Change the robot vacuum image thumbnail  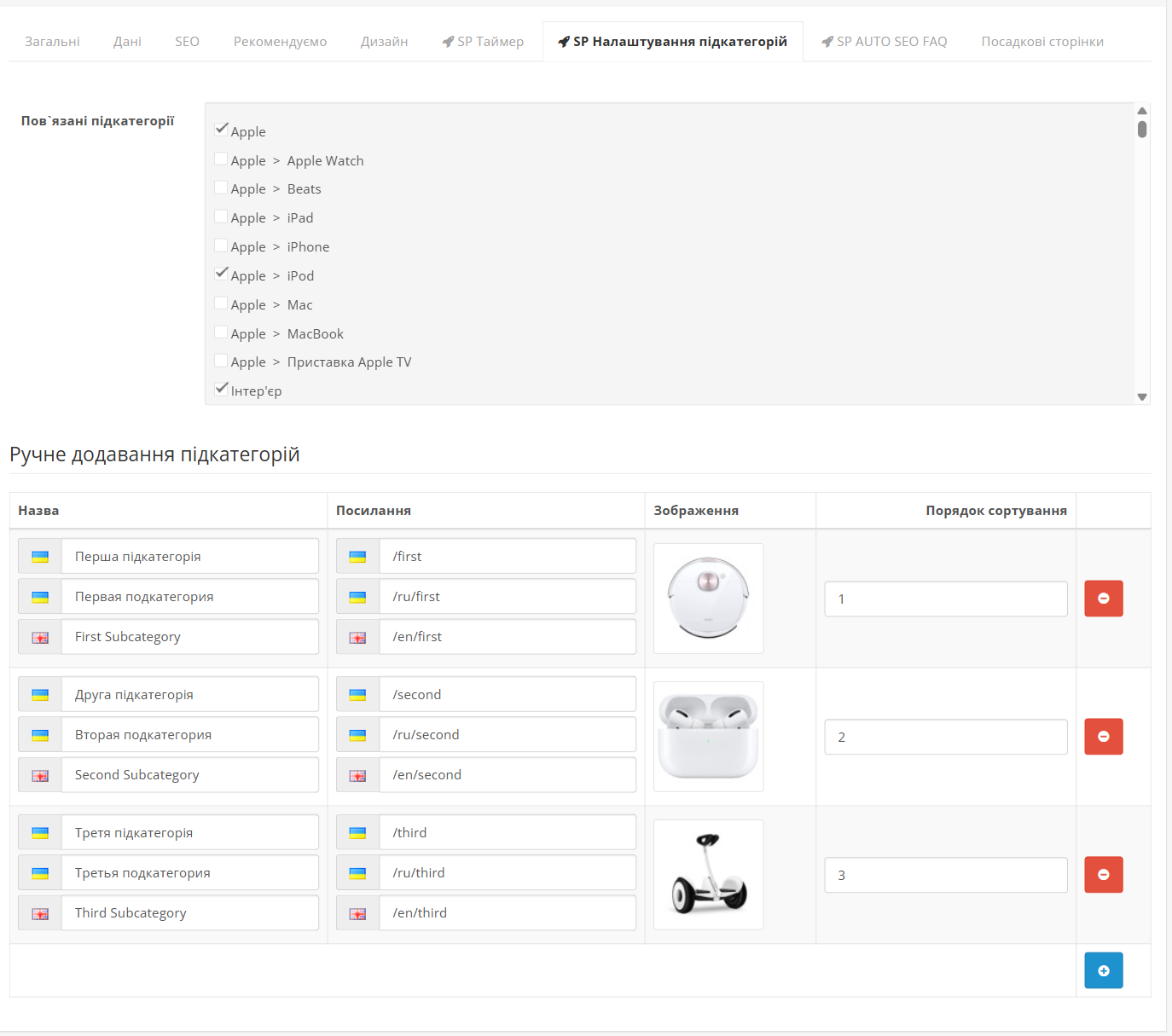click(709, 599)
